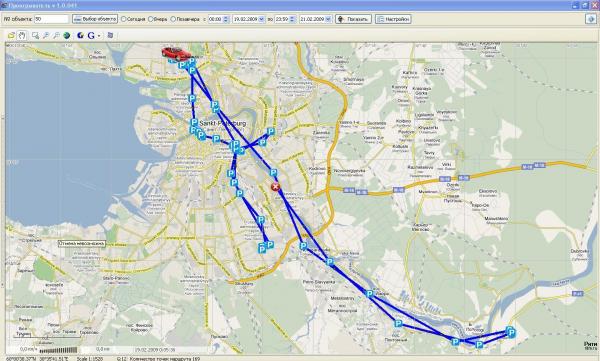Click the open folder icon in toolbar
Screen dimensions: 600x361
tap(11, 35)
